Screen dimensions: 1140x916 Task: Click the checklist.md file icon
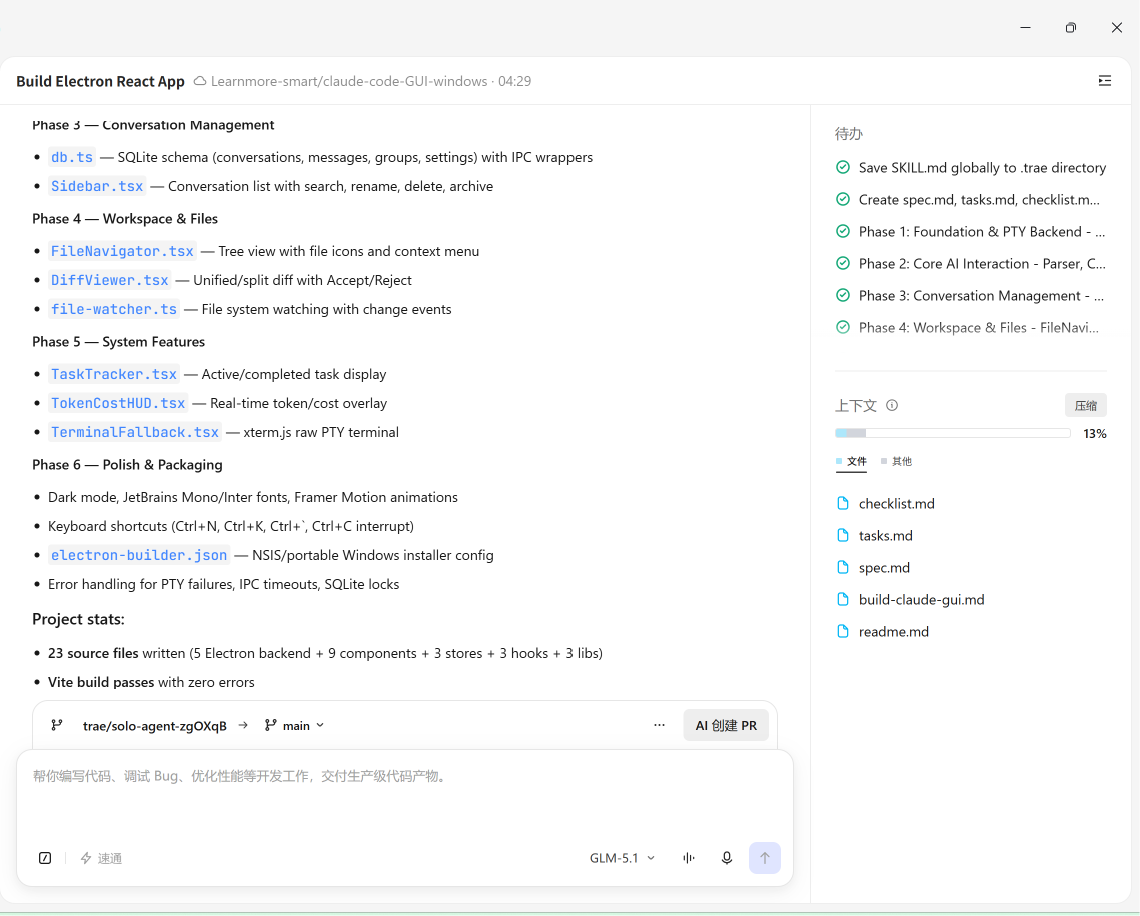pos(843,503)
